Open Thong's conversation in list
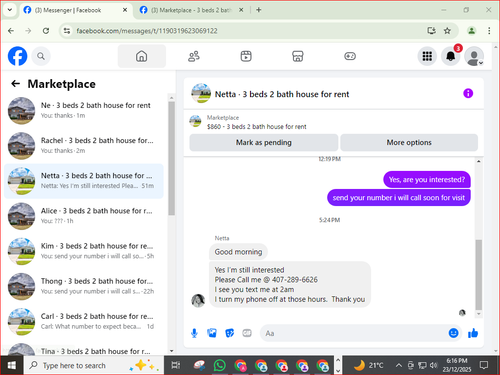This screenshot has height=375, width=500. point(84,286)
